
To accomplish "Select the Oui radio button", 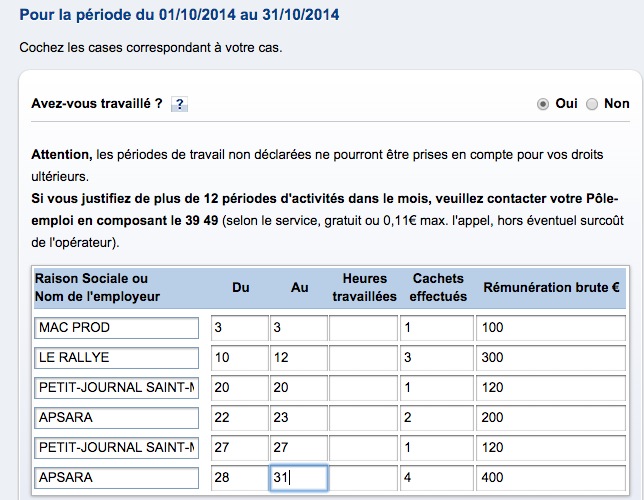I will pyautogui.click(x=543, y=103).
